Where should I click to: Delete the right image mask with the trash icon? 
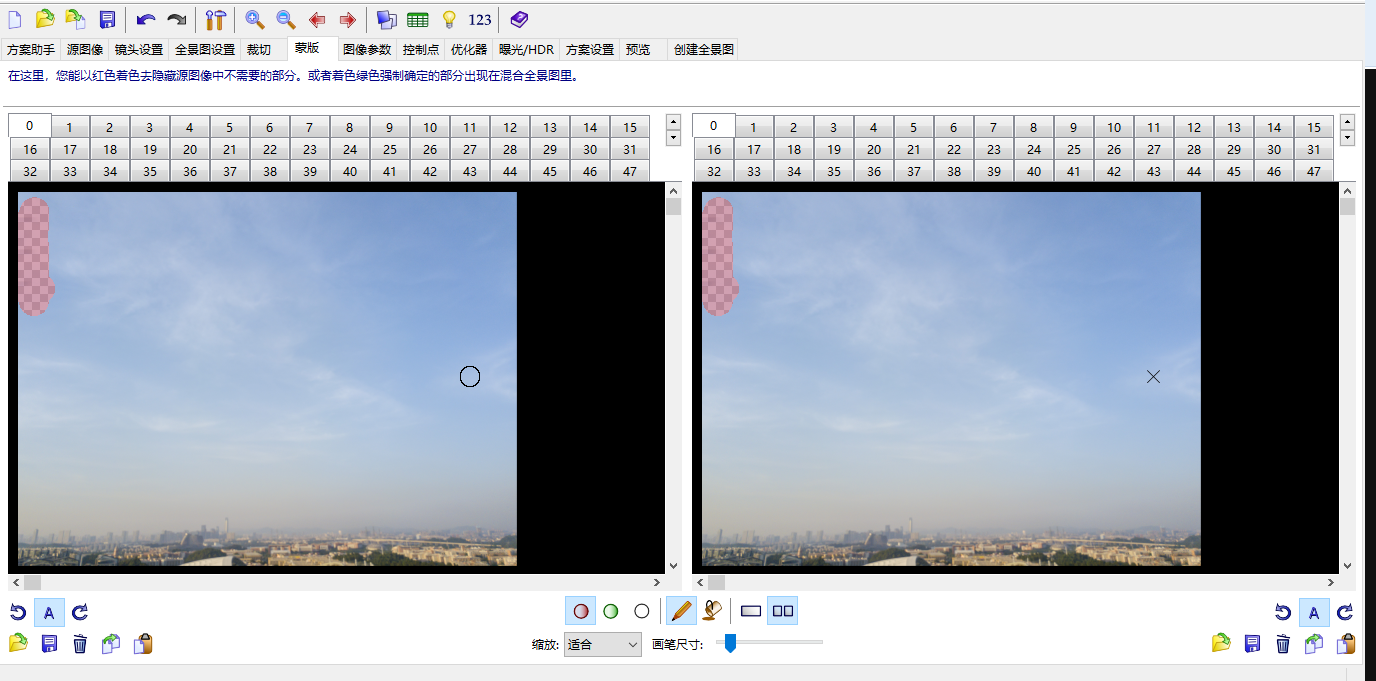1283,643
